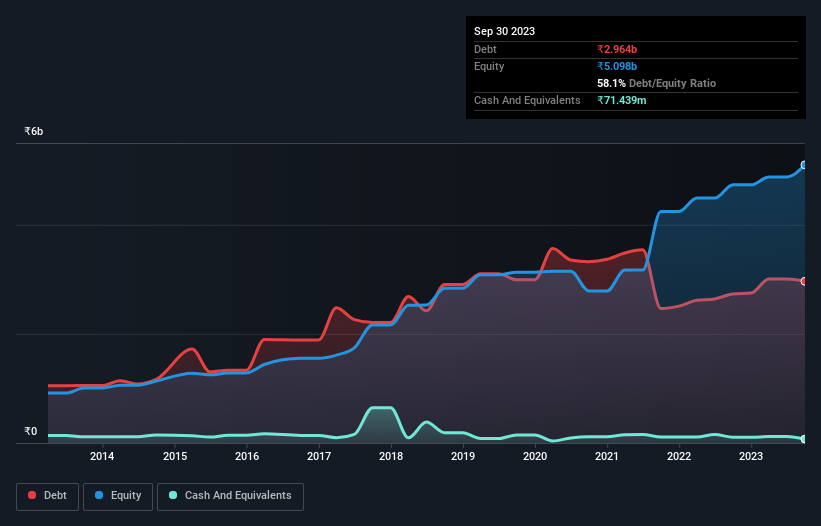Toggle the Cash And Equivalents legend button

click(230, 496)
